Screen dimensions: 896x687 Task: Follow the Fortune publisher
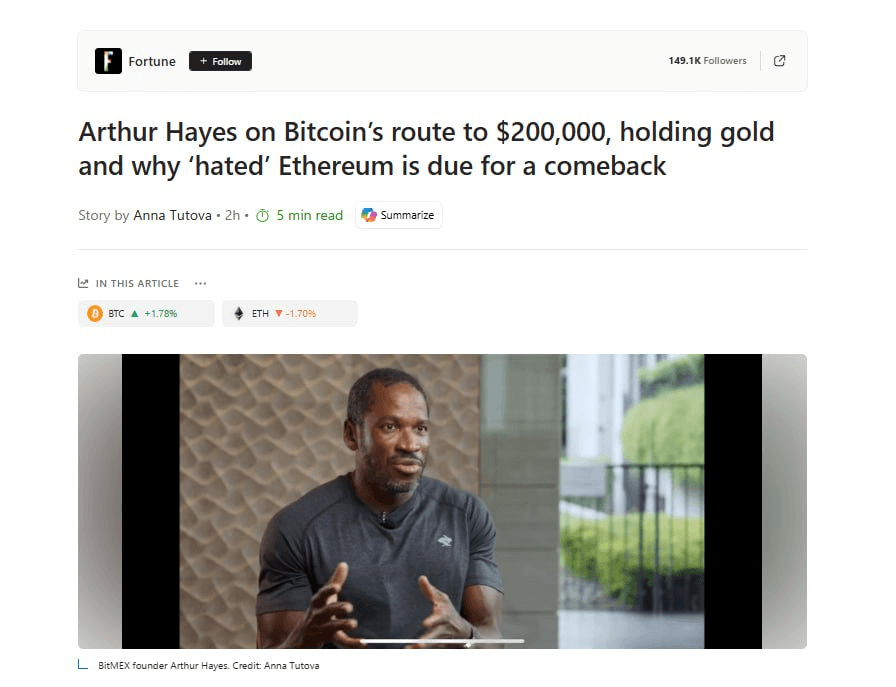(221, 61)
